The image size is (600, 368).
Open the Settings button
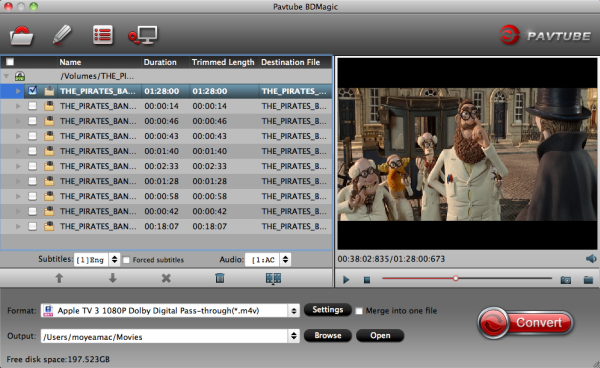(328, 310)
